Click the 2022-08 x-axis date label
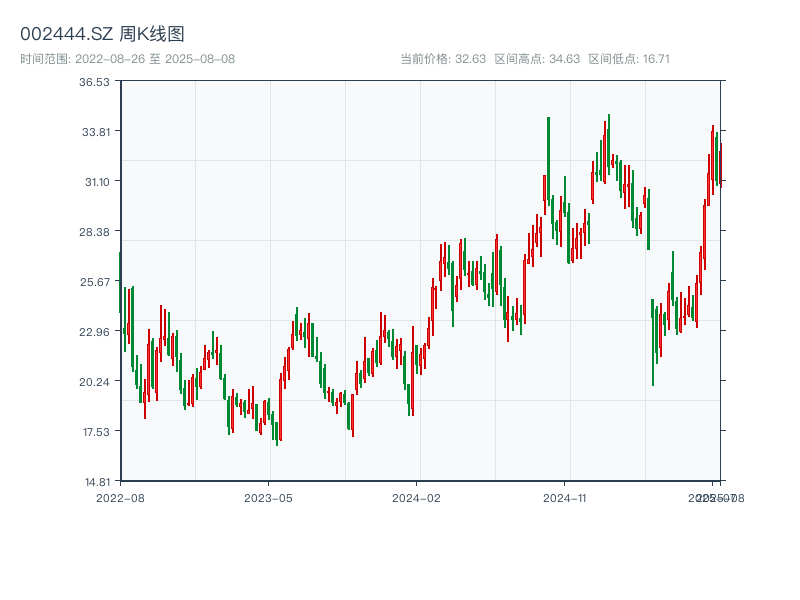The height and width of the screenshot is (600, 800). [120, 497]
